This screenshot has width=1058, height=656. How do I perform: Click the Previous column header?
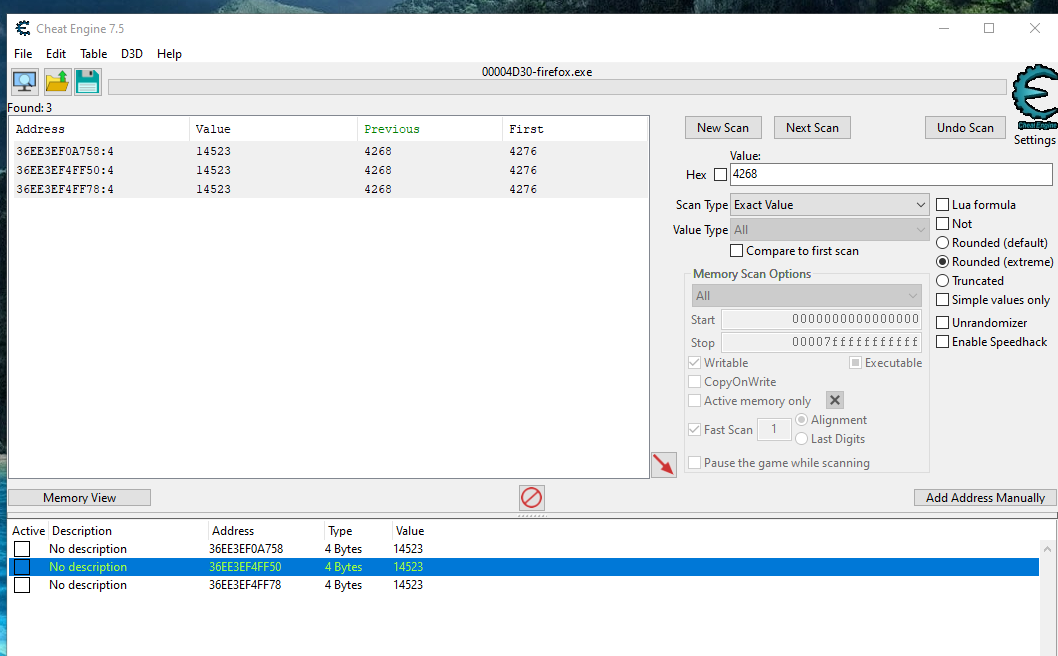click(x=430, y=129)
